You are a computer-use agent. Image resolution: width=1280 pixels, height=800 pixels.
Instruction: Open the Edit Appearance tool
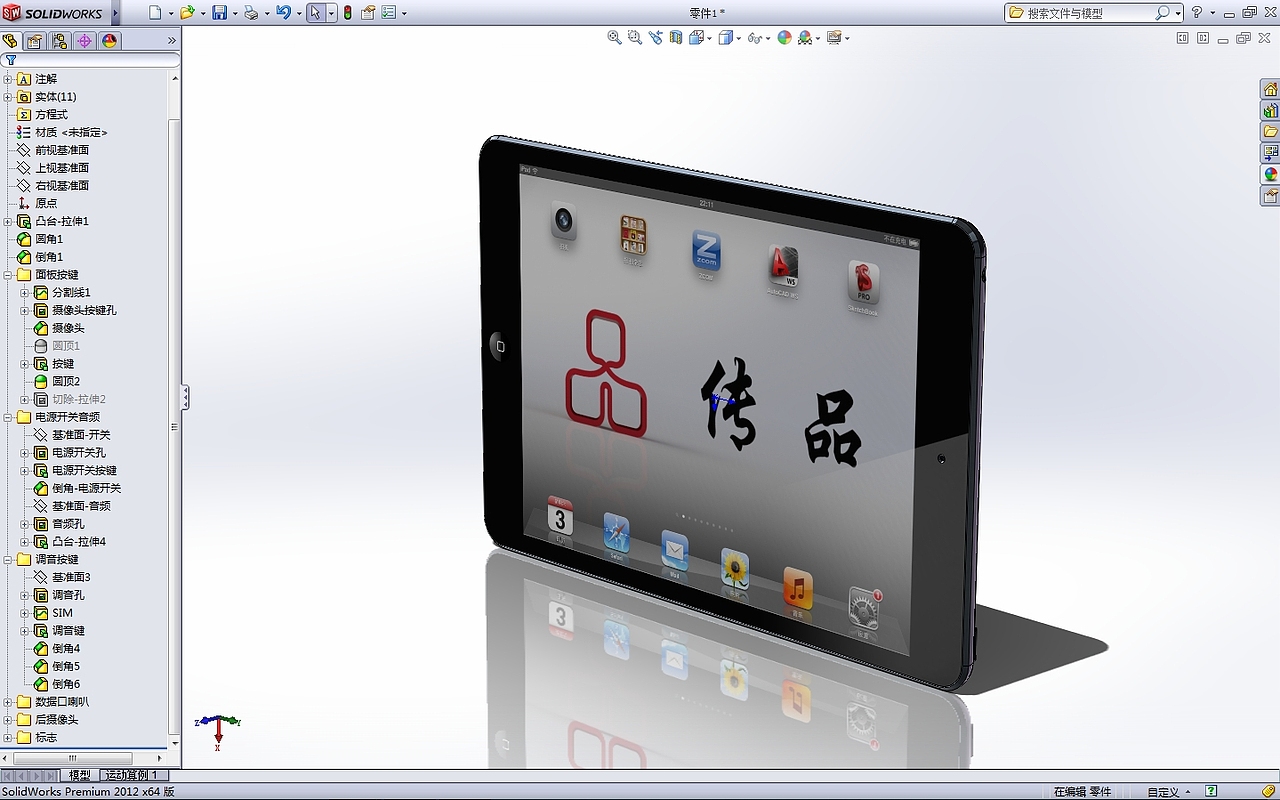pos(834,37)
